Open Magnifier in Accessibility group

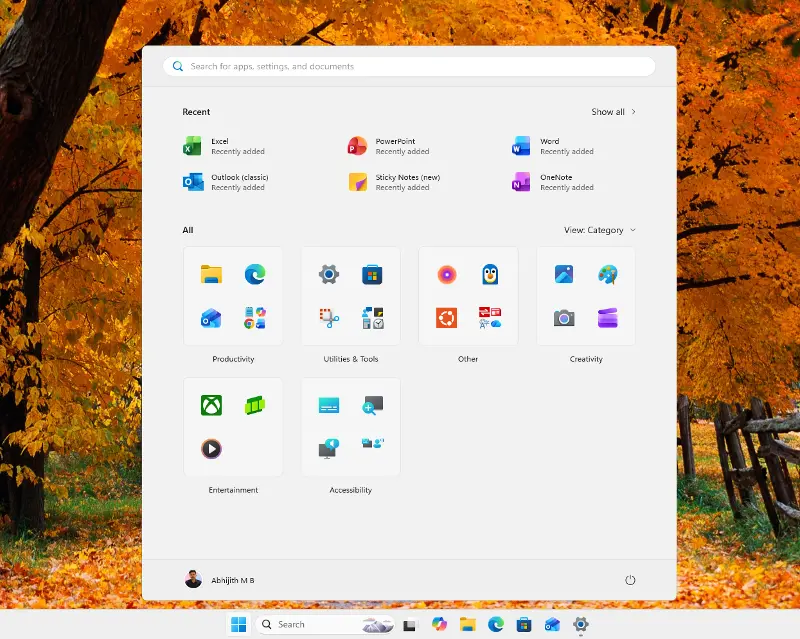372,406
